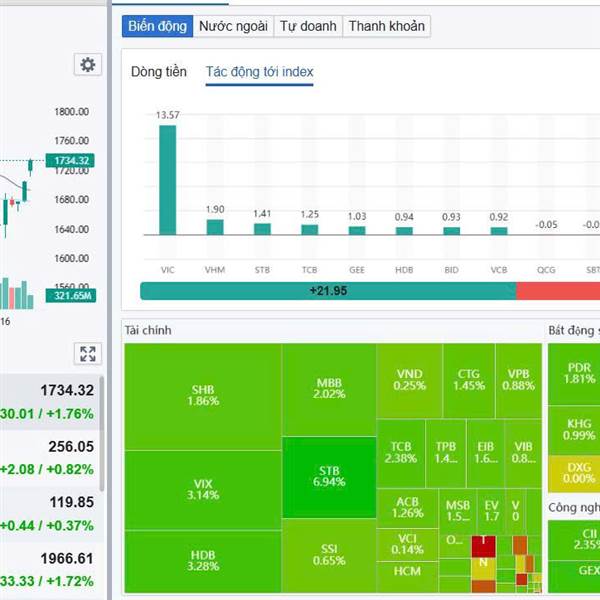Click the QCG label on chart axis
Viewport: 600px width, 600px height.
click(x=546, y=270)
